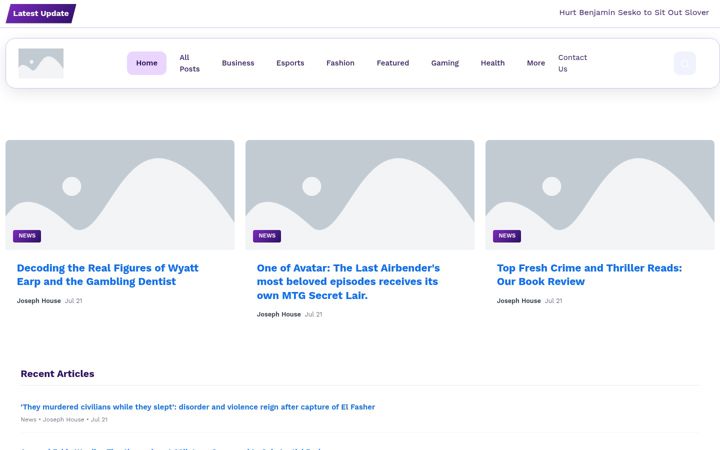This screenshot has height=450, width=720.
Task: Open the Gaming category
Action: (445, 63)
